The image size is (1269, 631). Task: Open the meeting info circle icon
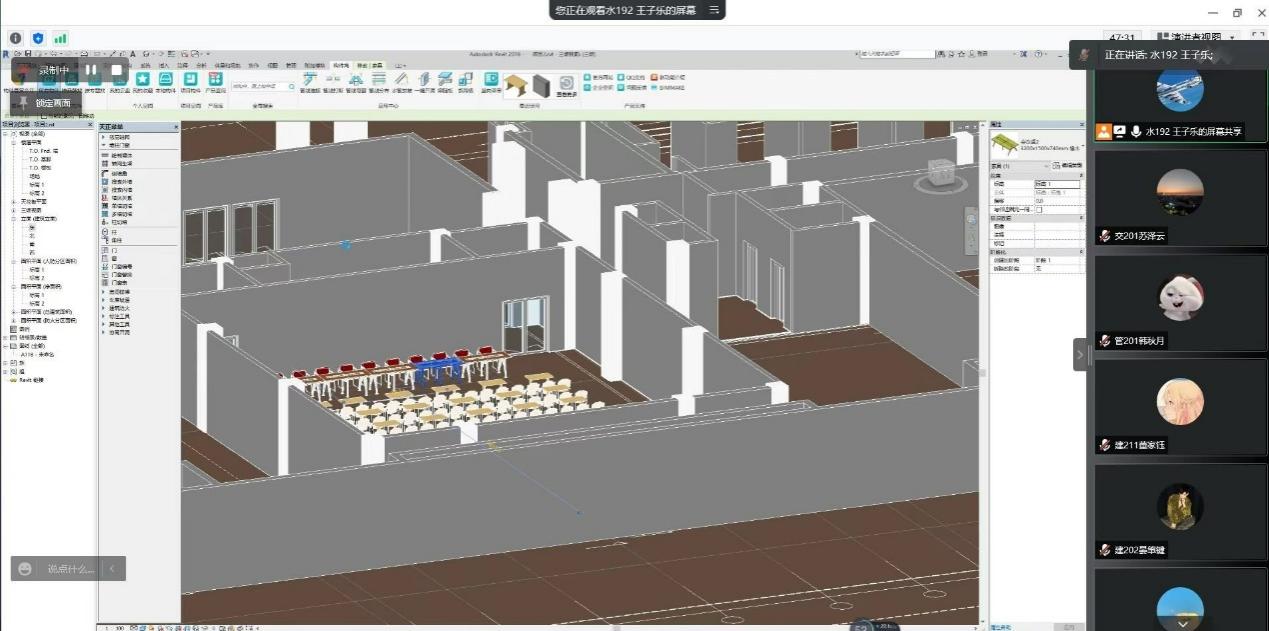pos(15,38)
